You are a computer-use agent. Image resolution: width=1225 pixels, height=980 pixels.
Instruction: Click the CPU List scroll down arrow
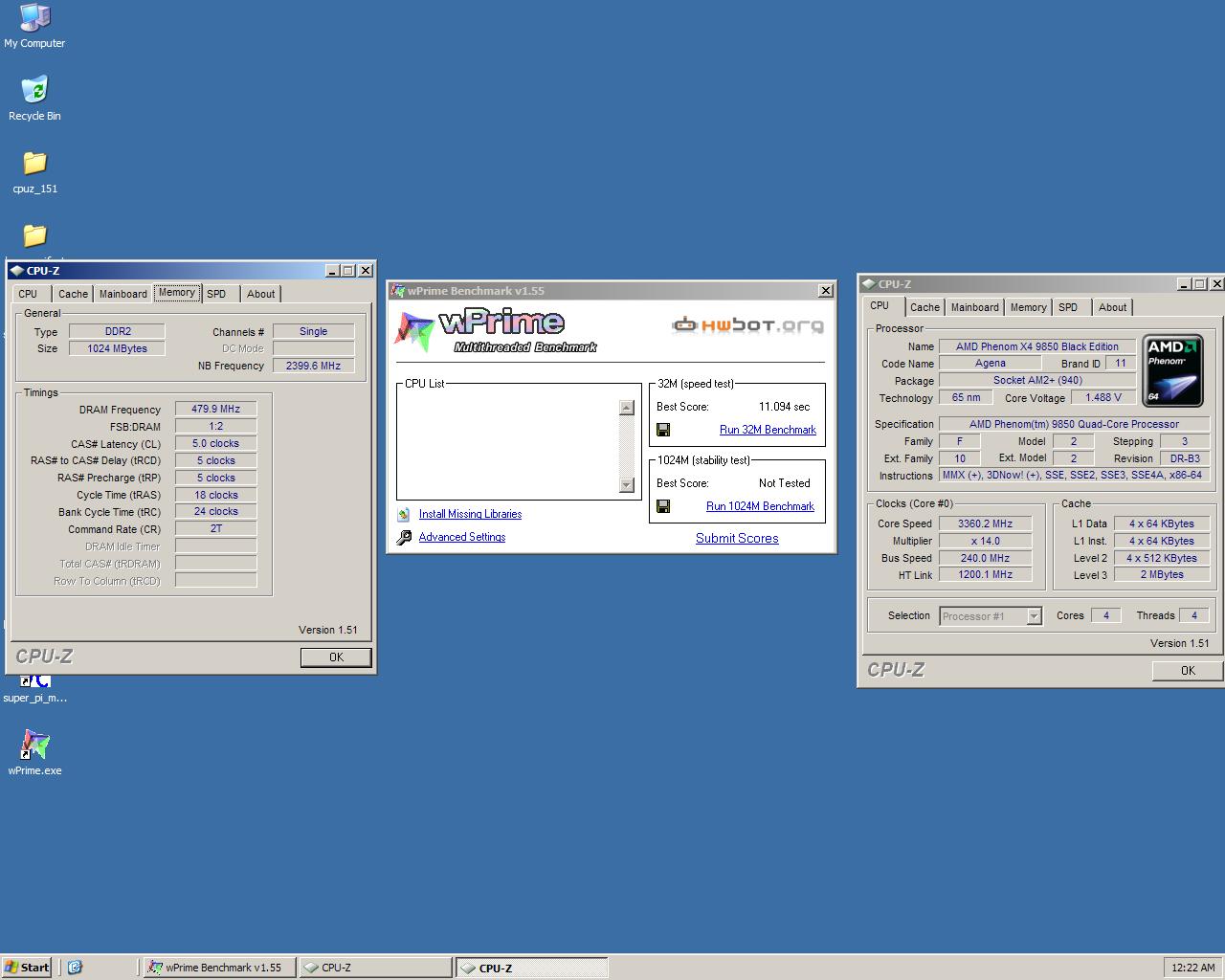click(x=627, y=485)
